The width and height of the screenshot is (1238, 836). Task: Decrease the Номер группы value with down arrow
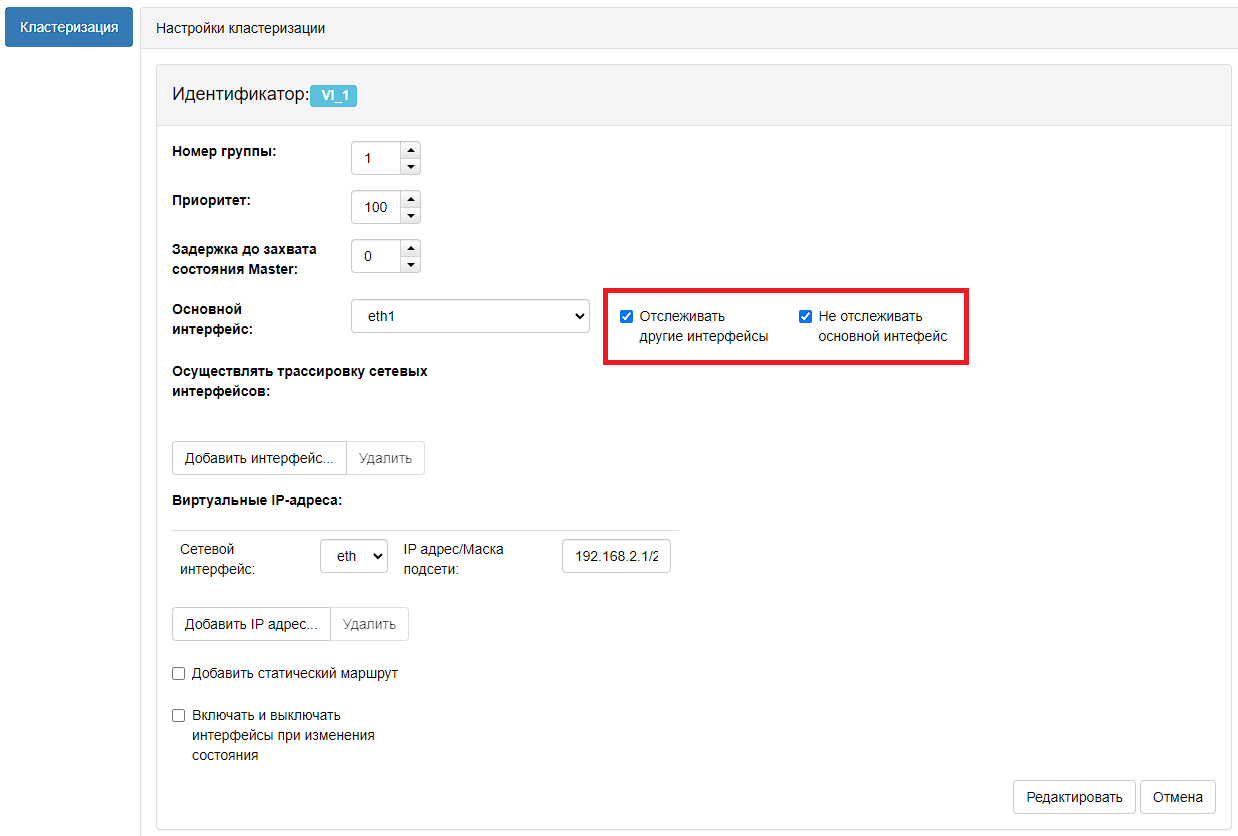[x=410, y=166]
